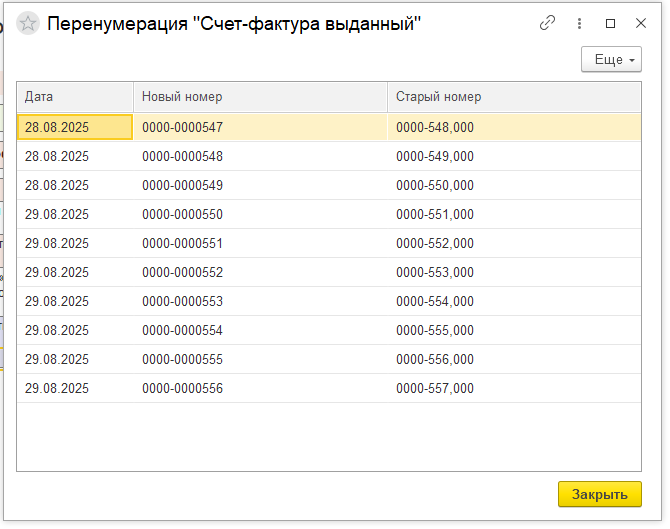Open the three-dot window options menu
The image size is (670, 529).
[x=579, y=23]
